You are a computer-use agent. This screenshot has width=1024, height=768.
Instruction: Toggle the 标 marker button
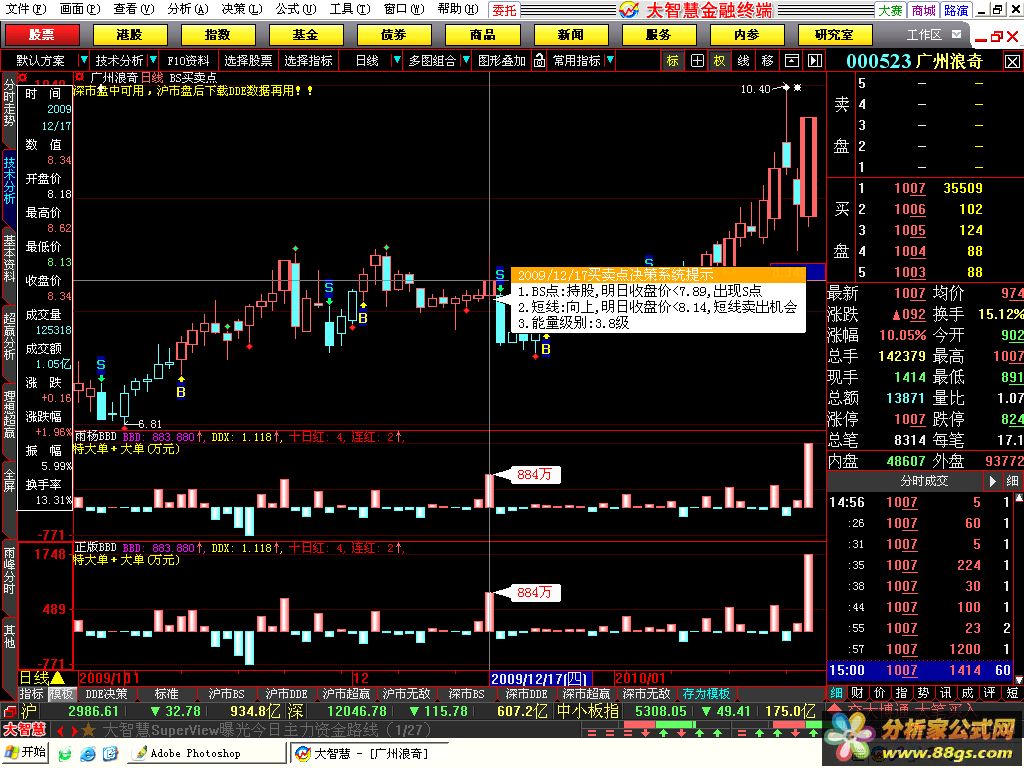[x=673, y=61]
